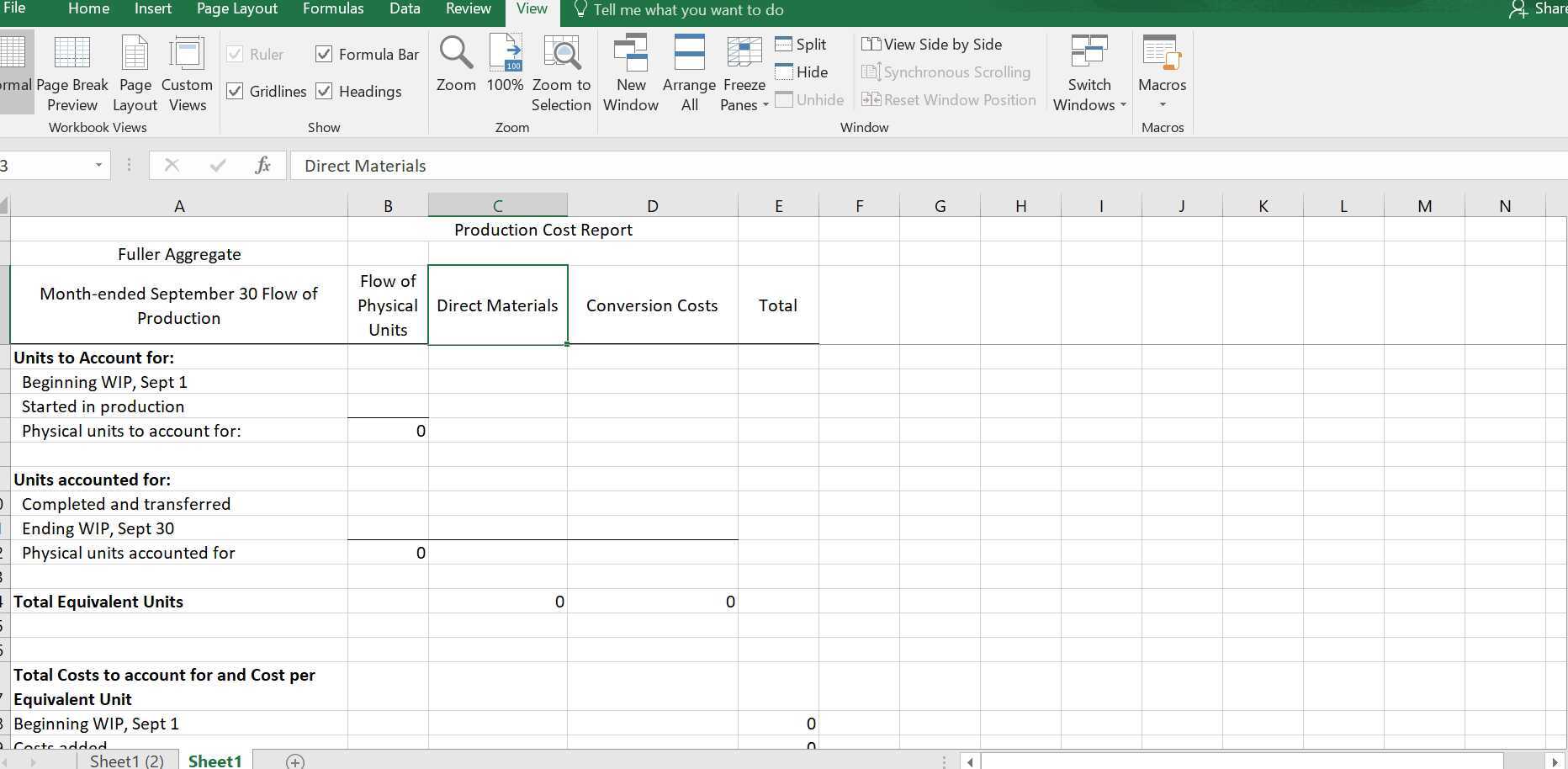Open a New Window of the workbook
This screenshot has width=1568, height=769.
(x=631, y=72)
